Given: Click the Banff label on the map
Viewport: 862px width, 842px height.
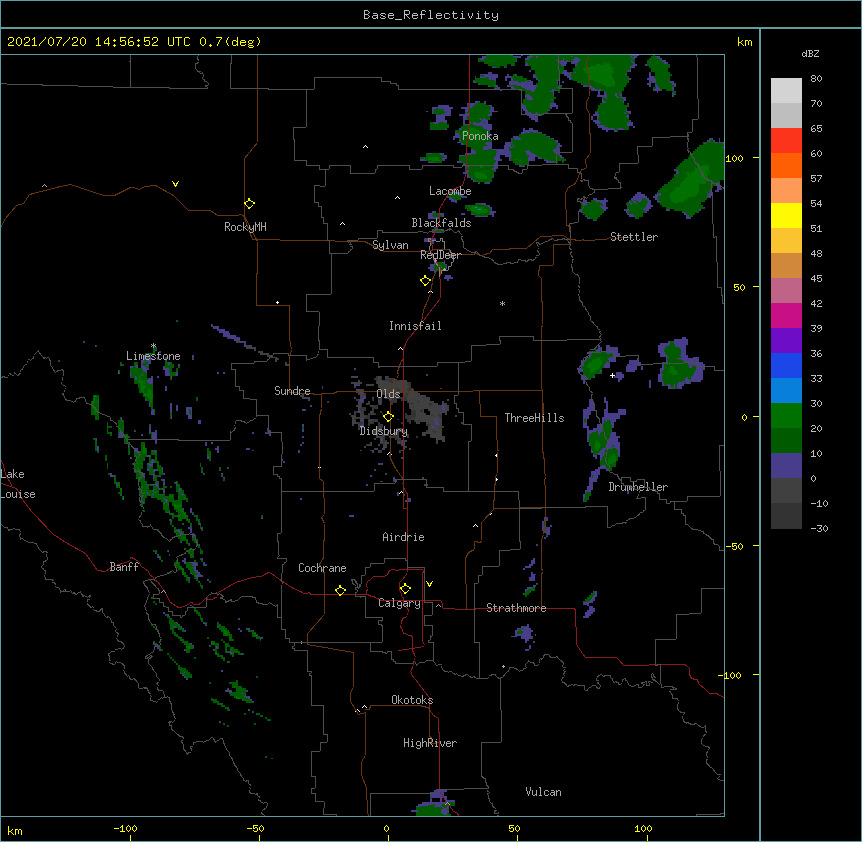Looking at the screenshot, I should (124, 567).
